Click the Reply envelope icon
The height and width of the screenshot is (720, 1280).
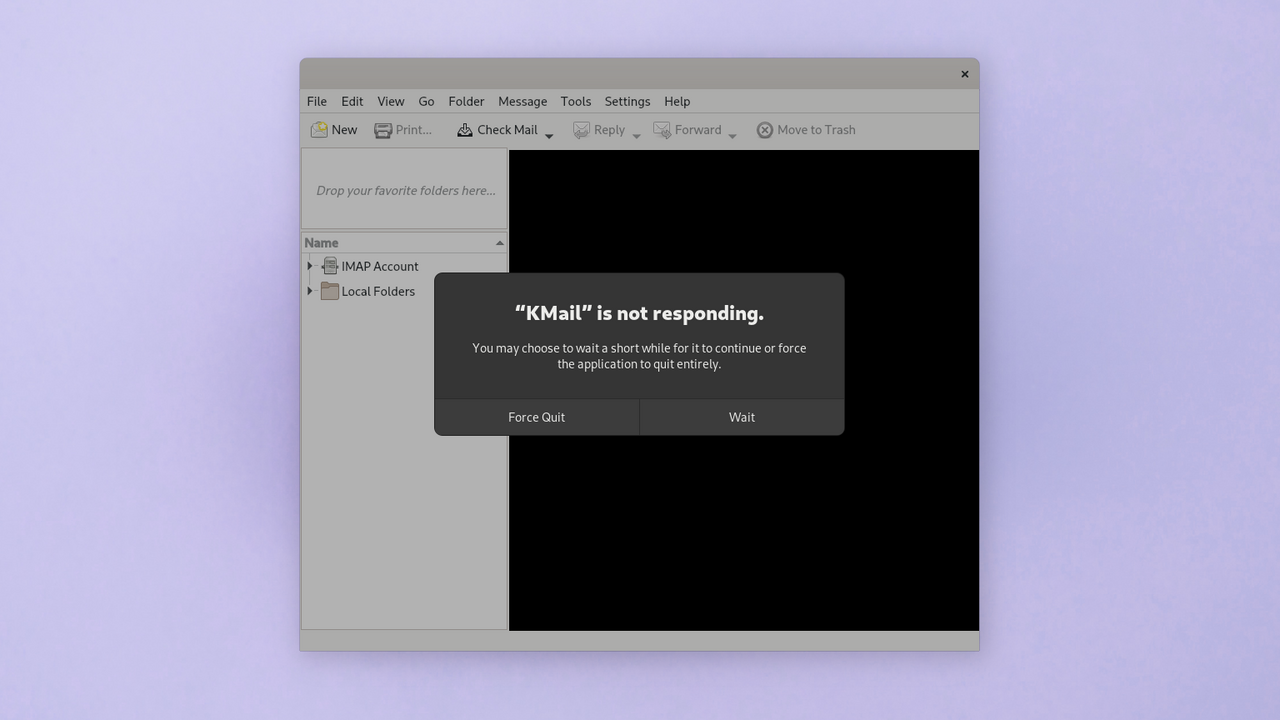point(581,130)
